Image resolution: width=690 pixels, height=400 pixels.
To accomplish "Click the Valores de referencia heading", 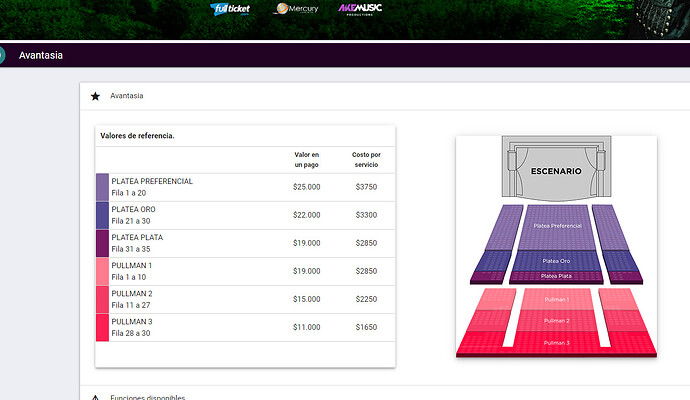I will (x=137, y=136).
